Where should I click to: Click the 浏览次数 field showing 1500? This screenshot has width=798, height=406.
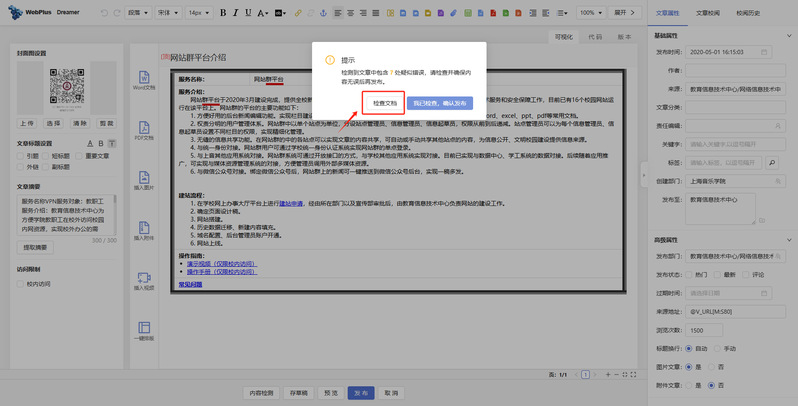tap(704, 330)
